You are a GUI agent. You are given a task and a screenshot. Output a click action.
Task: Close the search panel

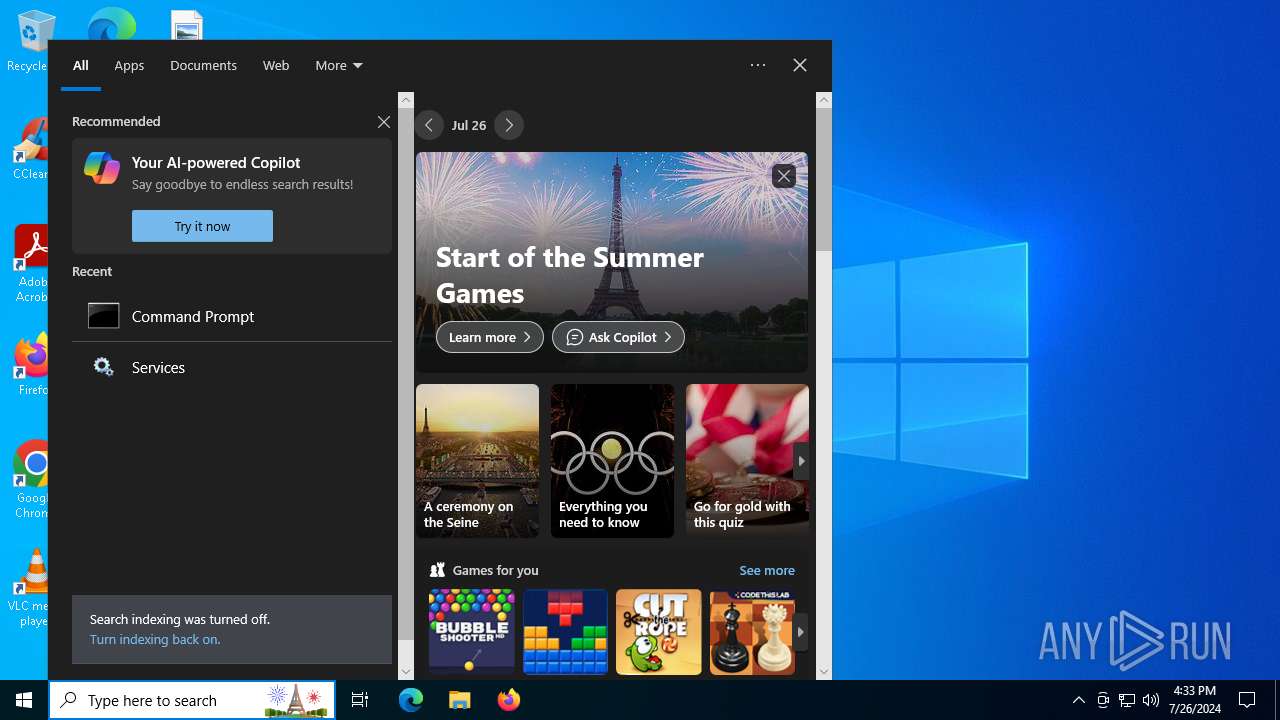click(x=800, y=65)
